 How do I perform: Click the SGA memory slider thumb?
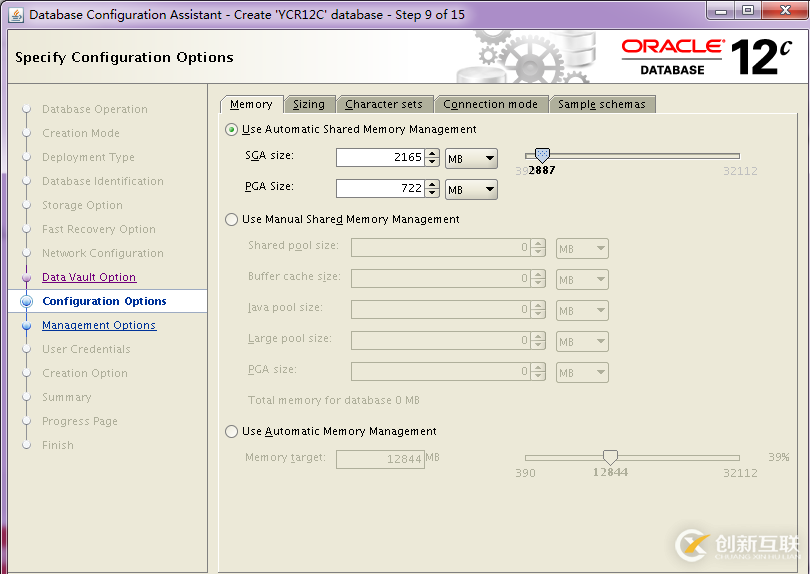[x=542, y=155]
